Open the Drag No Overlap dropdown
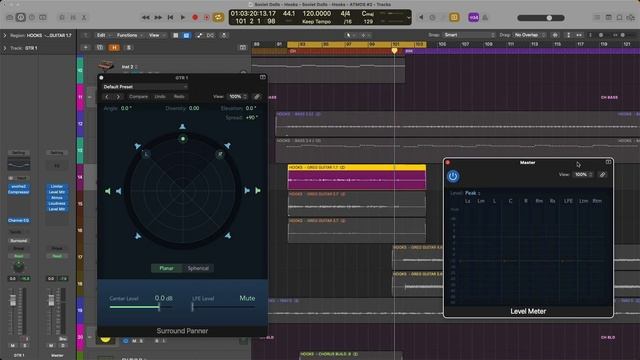This screenshot has width=640, height=360. click(x=529, y=35)
